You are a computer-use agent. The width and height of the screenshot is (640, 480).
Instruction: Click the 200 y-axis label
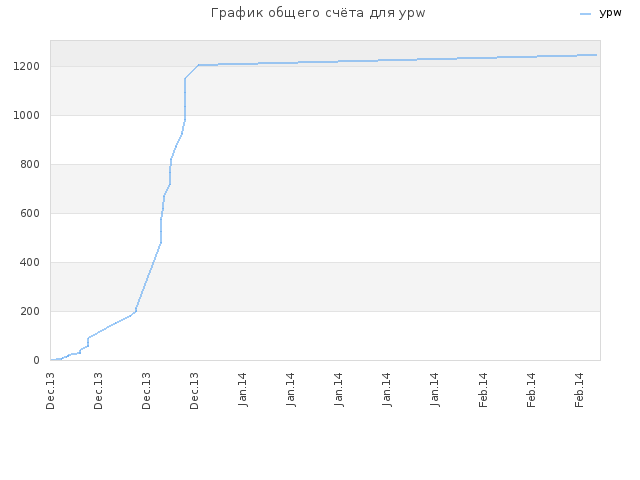(30, 311)
